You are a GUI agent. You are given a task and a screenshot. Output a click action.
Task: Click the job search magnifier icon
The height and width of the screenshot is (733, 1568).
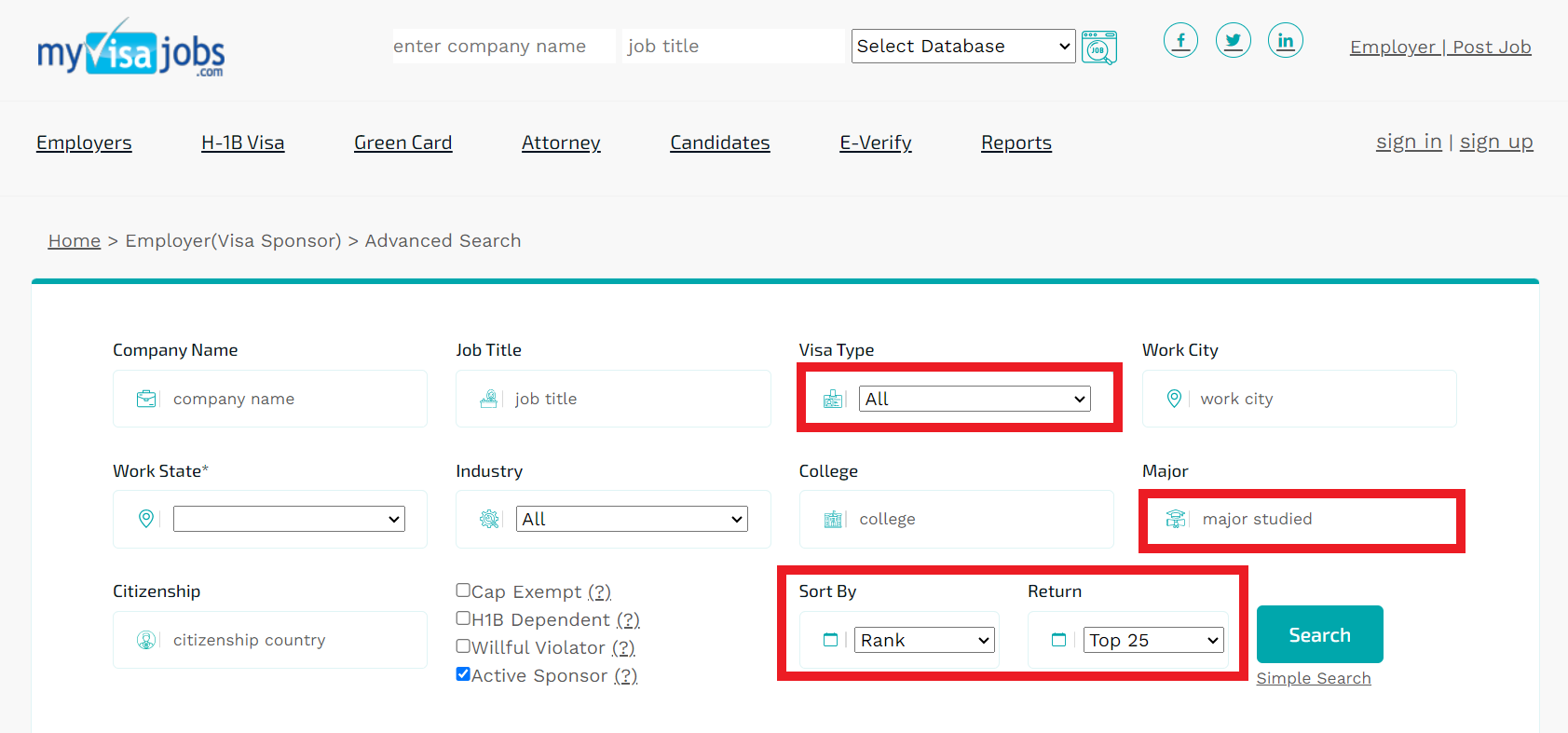[x=1099, y=48]
